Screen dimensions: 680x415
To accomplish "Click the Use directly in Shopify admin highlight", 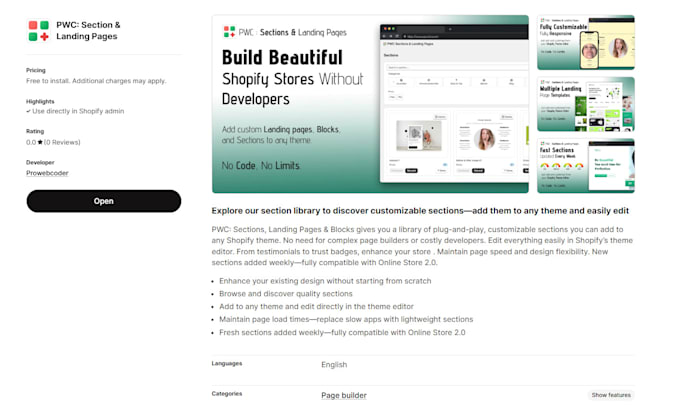I will pos(78,111).
